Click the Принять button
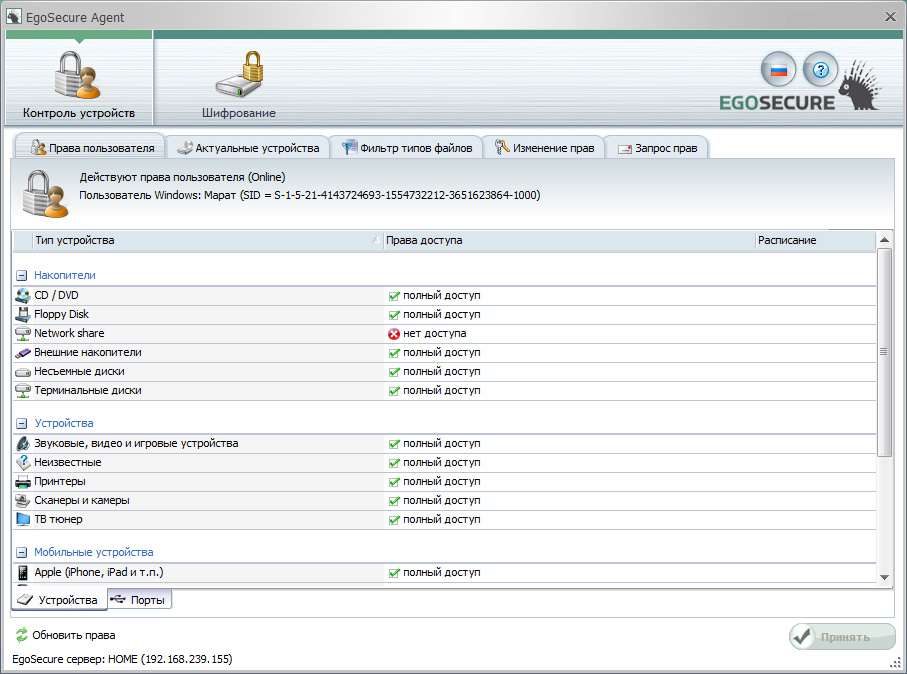907x674 pixels. tap(842, 637)
